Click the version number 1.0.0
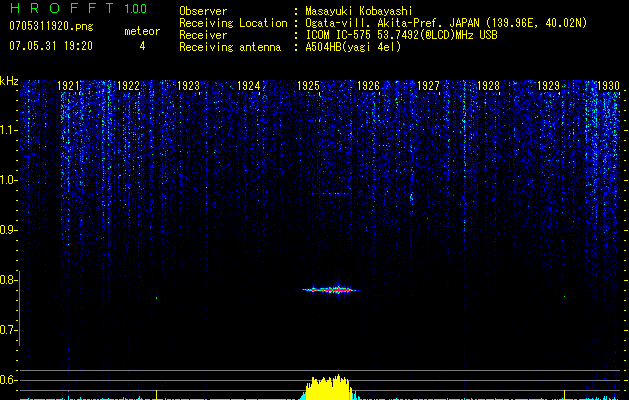Image resolution: width=629 pixels, height=400 pixels. (136, 8)
